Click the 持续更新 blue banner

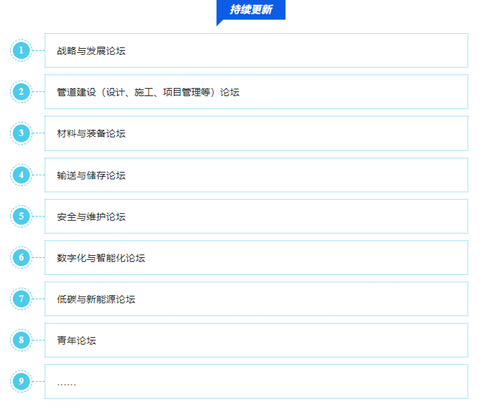coord(251,10)
